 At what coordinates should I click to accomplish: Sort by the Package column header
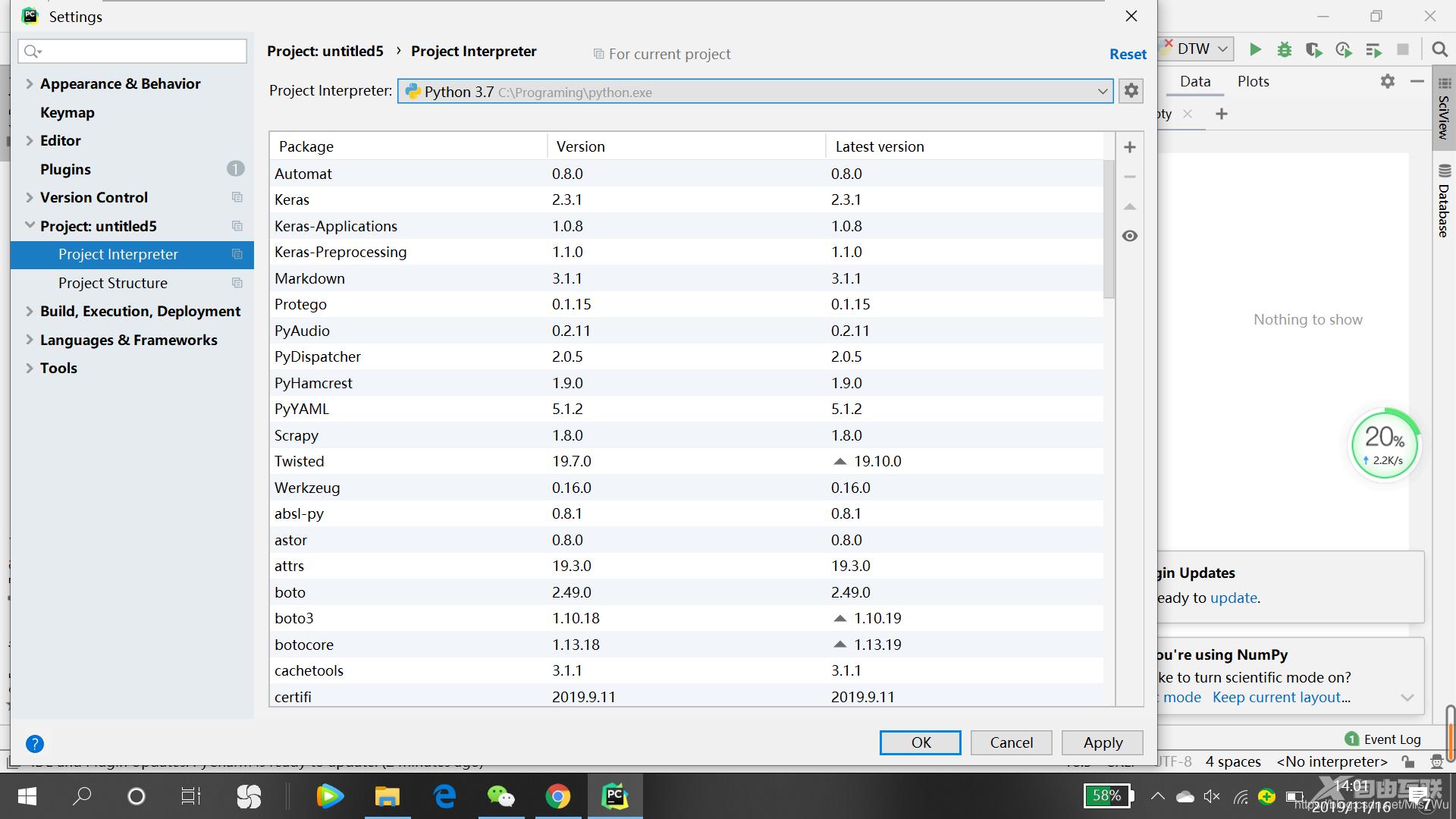click(x=409, y=146)
